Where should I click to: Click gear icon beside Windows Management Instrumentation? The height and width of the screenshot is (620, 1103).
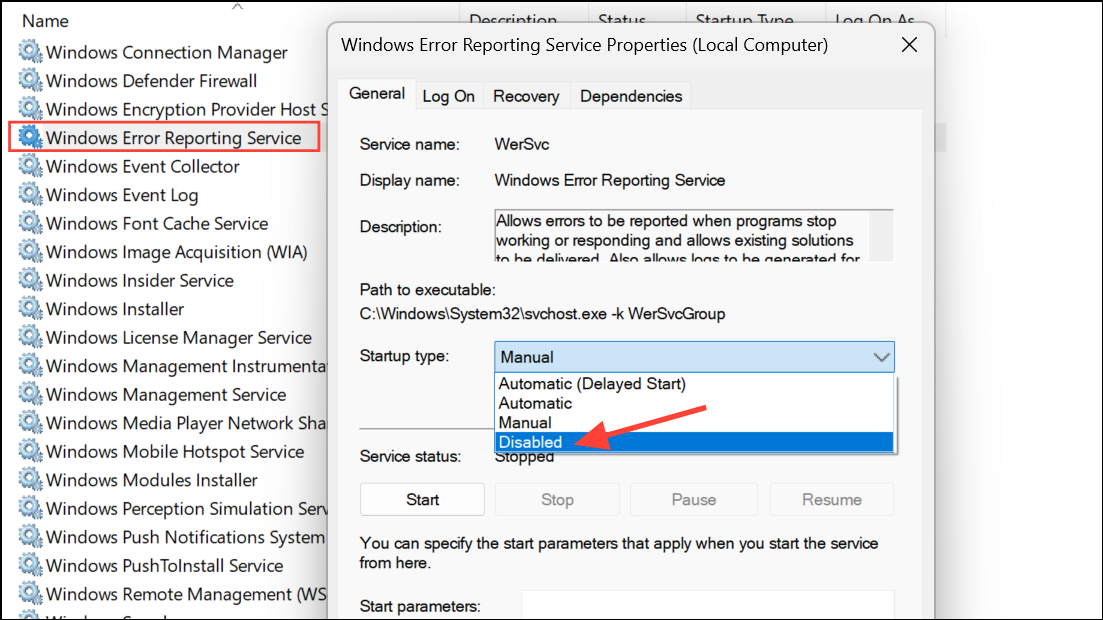(x=30, y=365)
